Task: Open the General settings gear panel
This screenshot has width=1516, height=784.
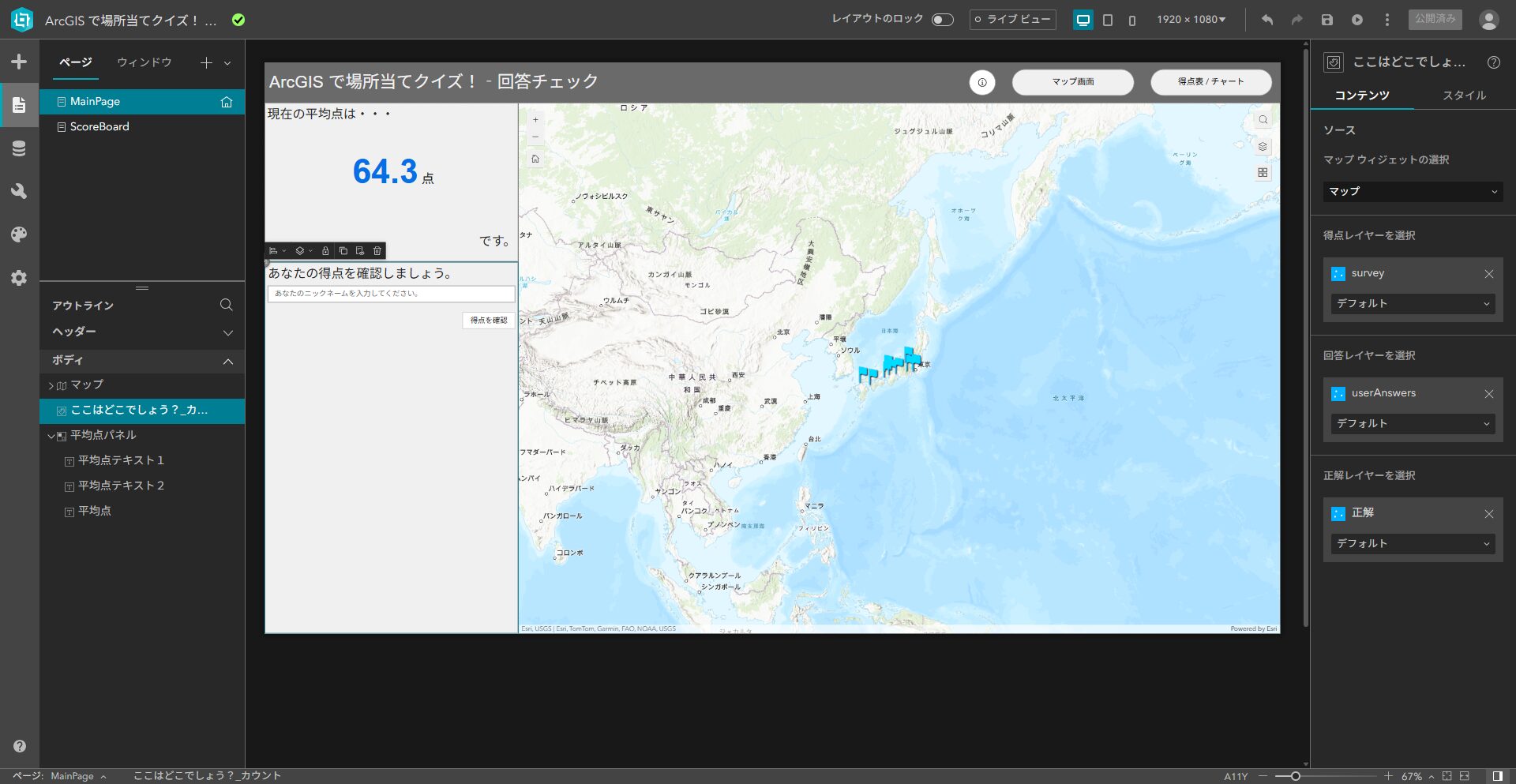Action: 19,278
